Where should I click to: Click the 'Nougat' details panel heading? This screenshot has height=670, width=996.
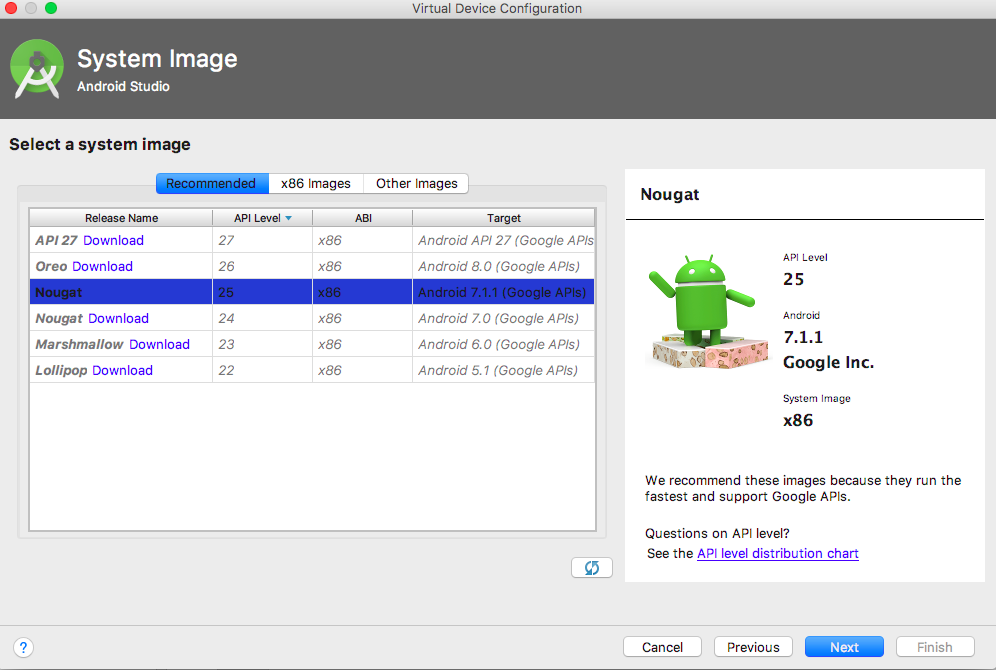click(x=670, y=194)
